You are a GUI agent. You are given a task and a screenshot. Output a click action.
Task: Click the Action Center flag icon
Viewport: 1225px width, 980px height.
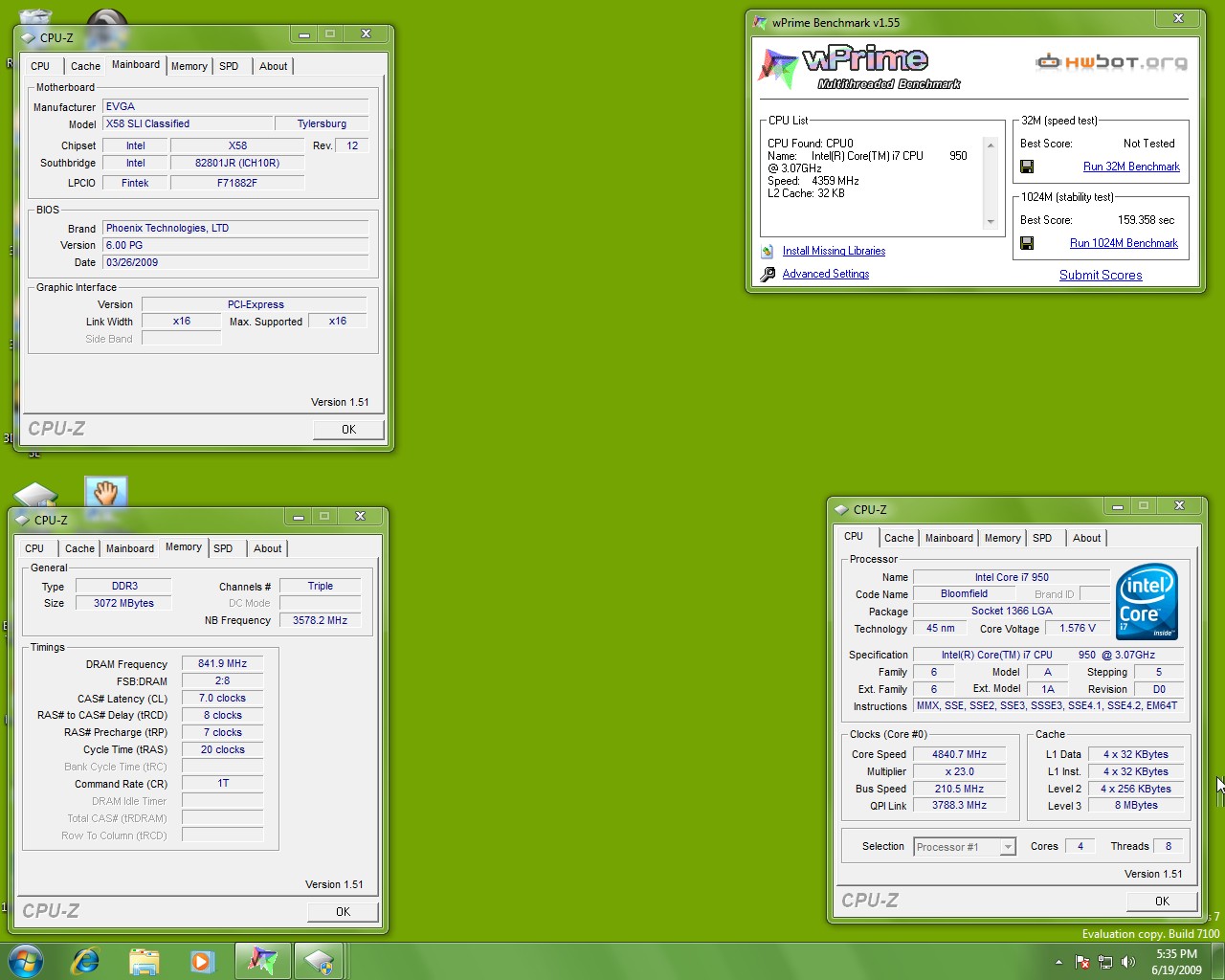click(x=1082, y=962)
